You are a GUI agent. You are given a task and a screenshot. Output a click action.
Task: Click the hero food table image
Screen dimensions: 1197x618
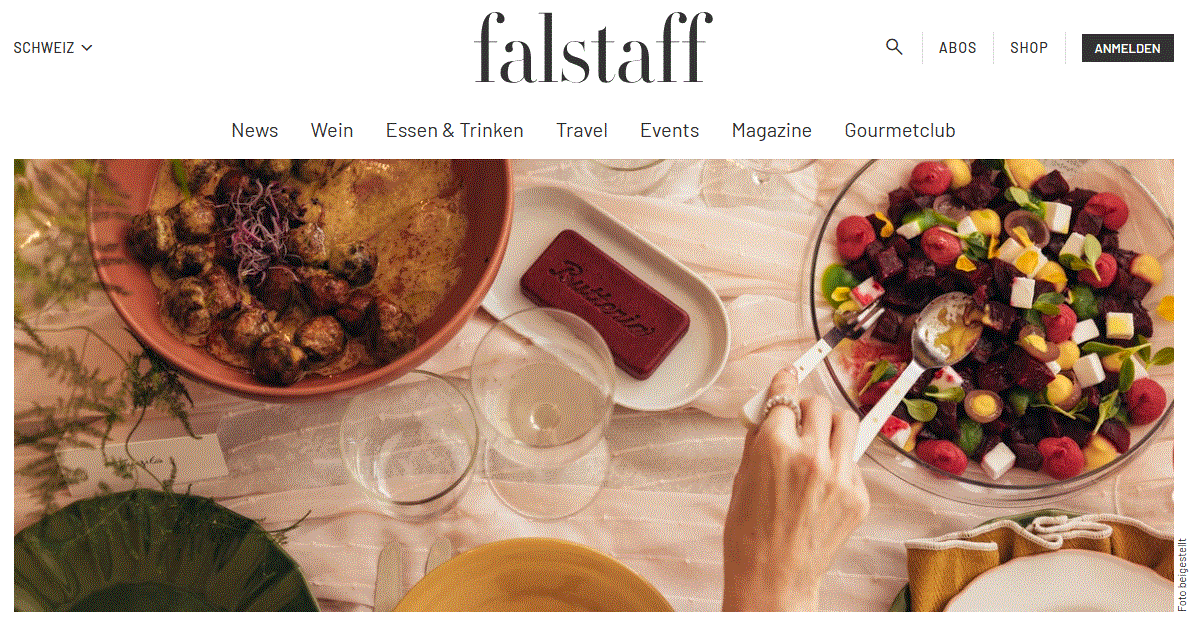(594, 385)
